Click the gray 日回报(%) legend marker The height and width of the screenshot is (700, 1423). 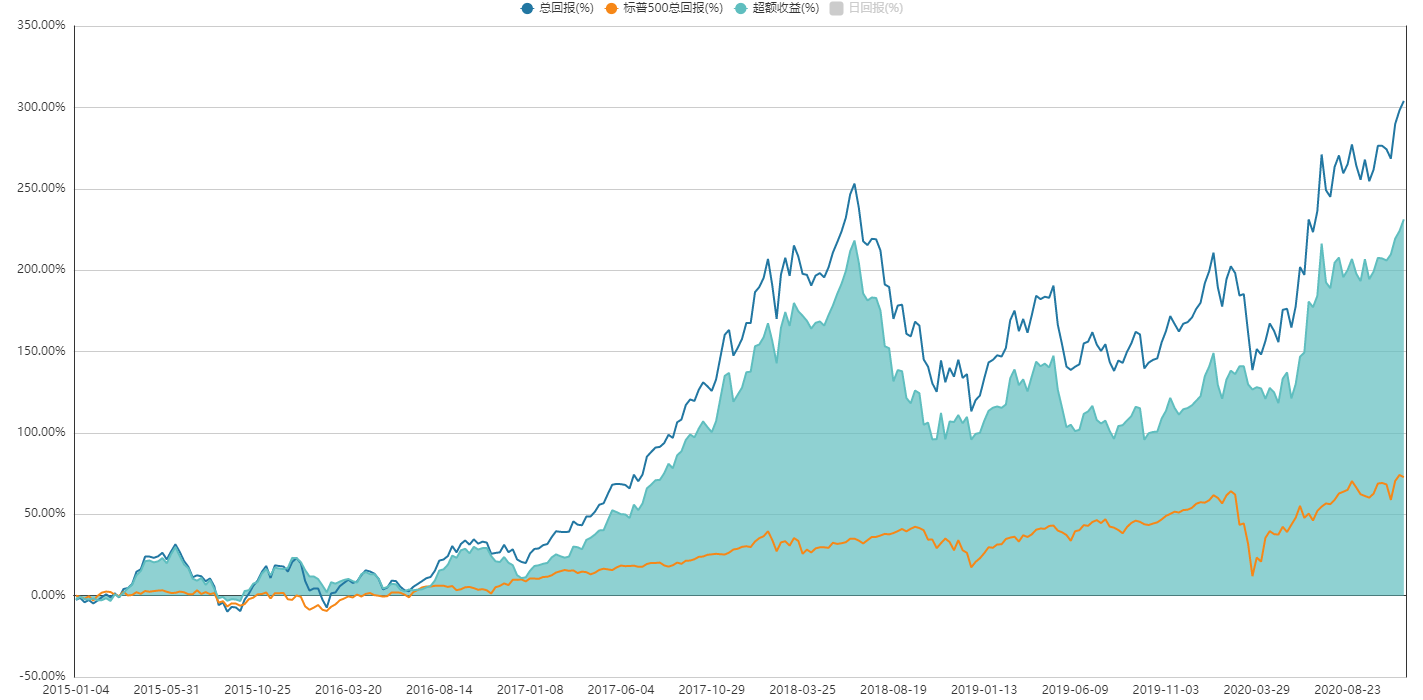(x=837, y=8)
